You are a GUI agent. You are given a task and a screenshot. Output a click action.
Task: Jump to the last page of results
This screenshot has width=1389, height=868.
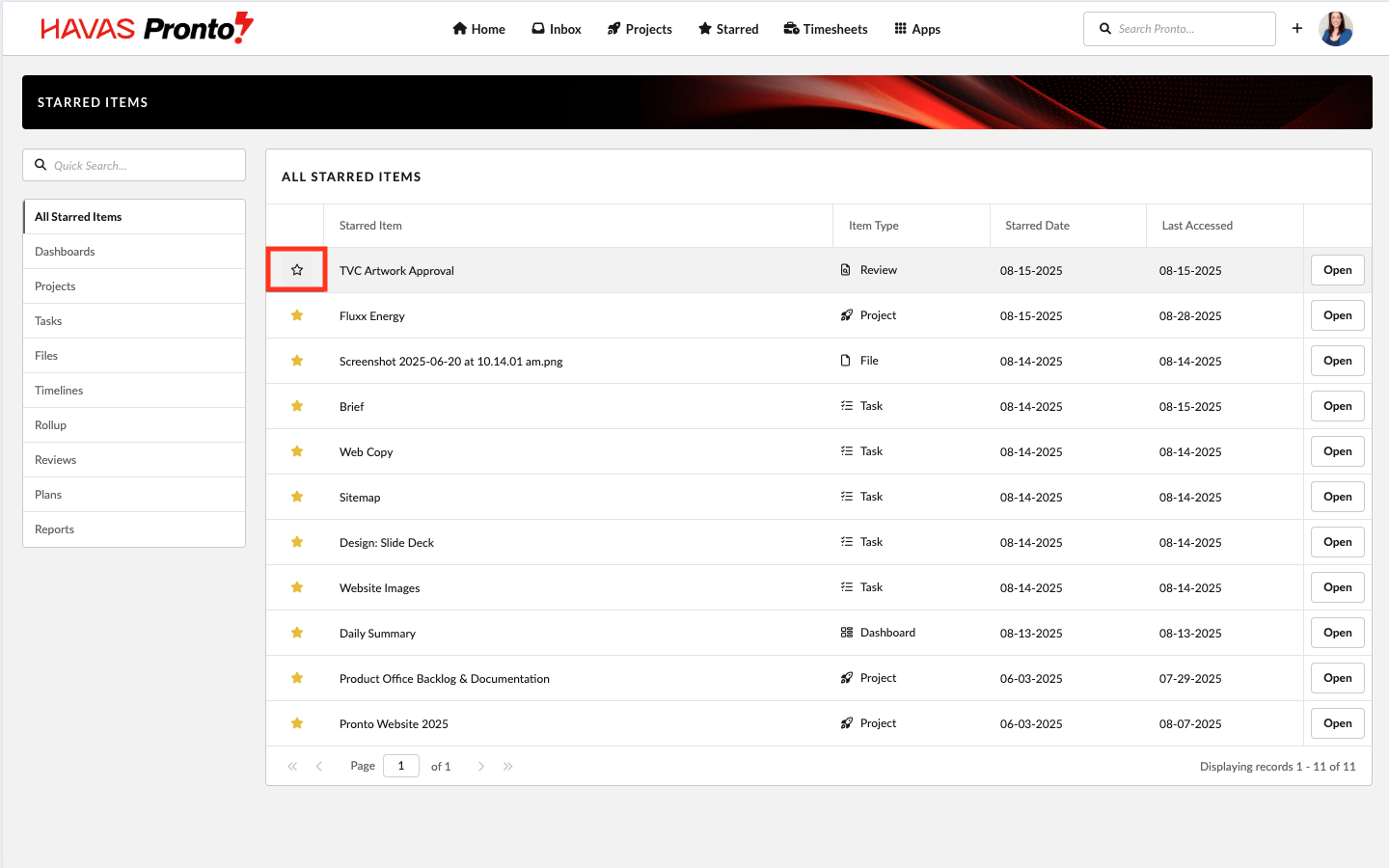coord(508,767)
